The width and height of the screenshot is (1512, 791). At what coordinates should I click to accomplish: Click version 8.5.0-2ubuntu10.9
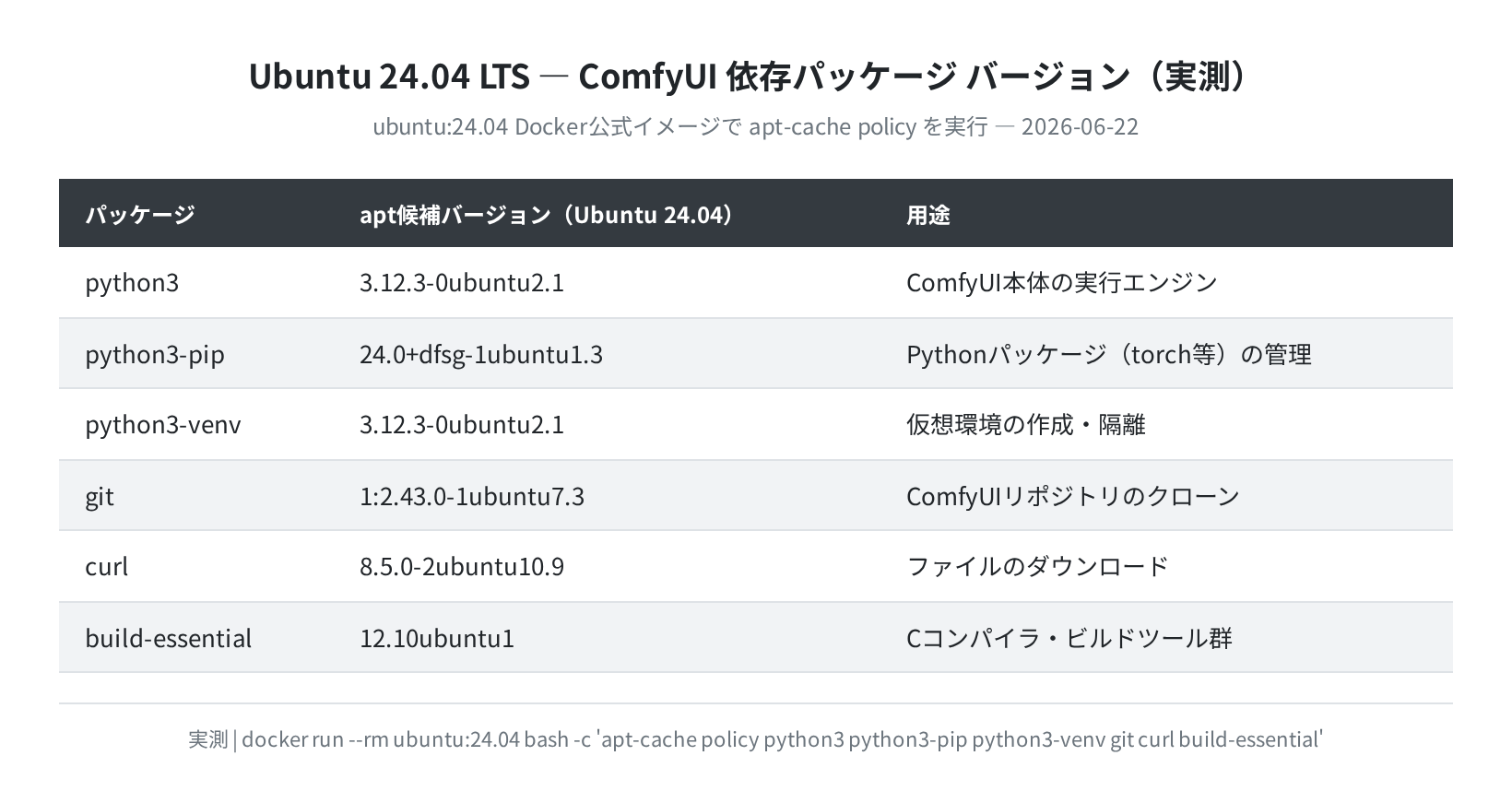[x=462, y=567]
